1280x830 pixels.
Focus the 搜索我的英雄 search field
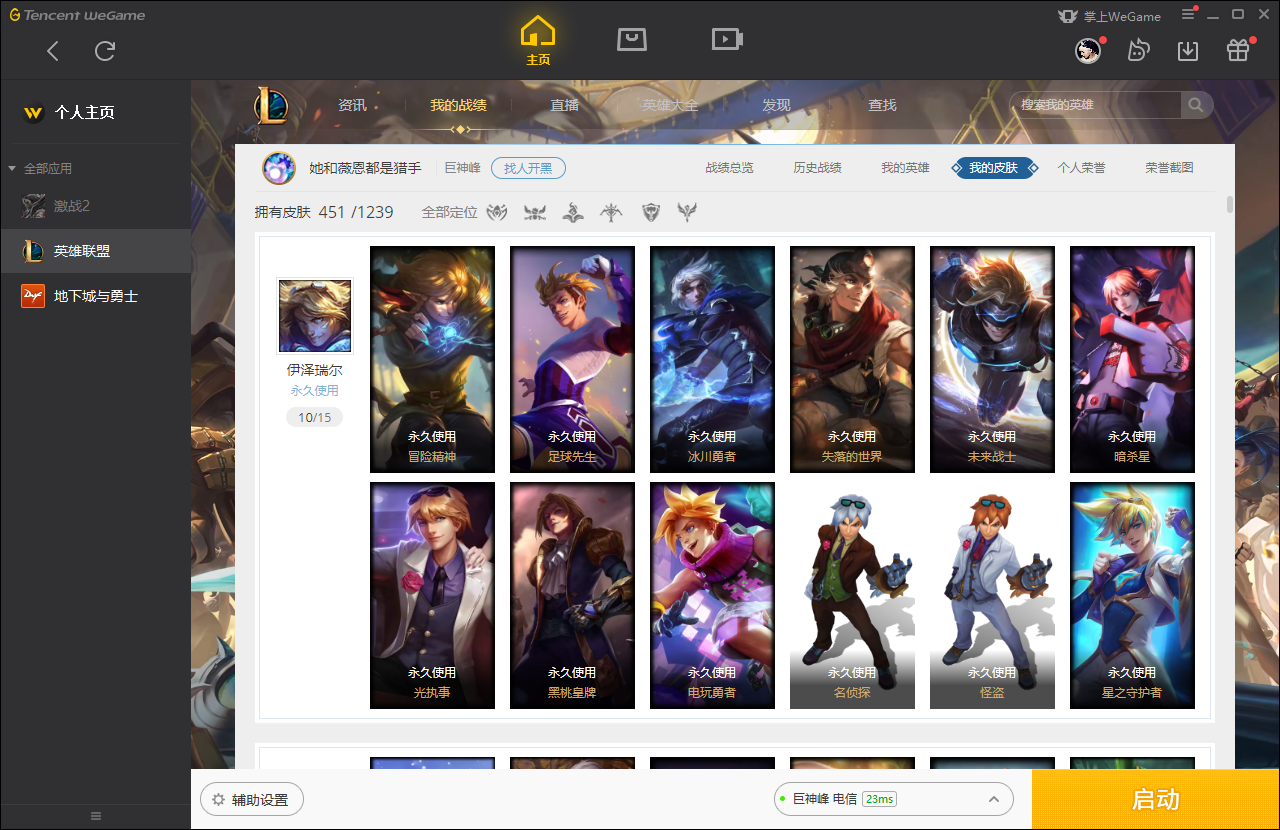click(x=1096, y=105)
